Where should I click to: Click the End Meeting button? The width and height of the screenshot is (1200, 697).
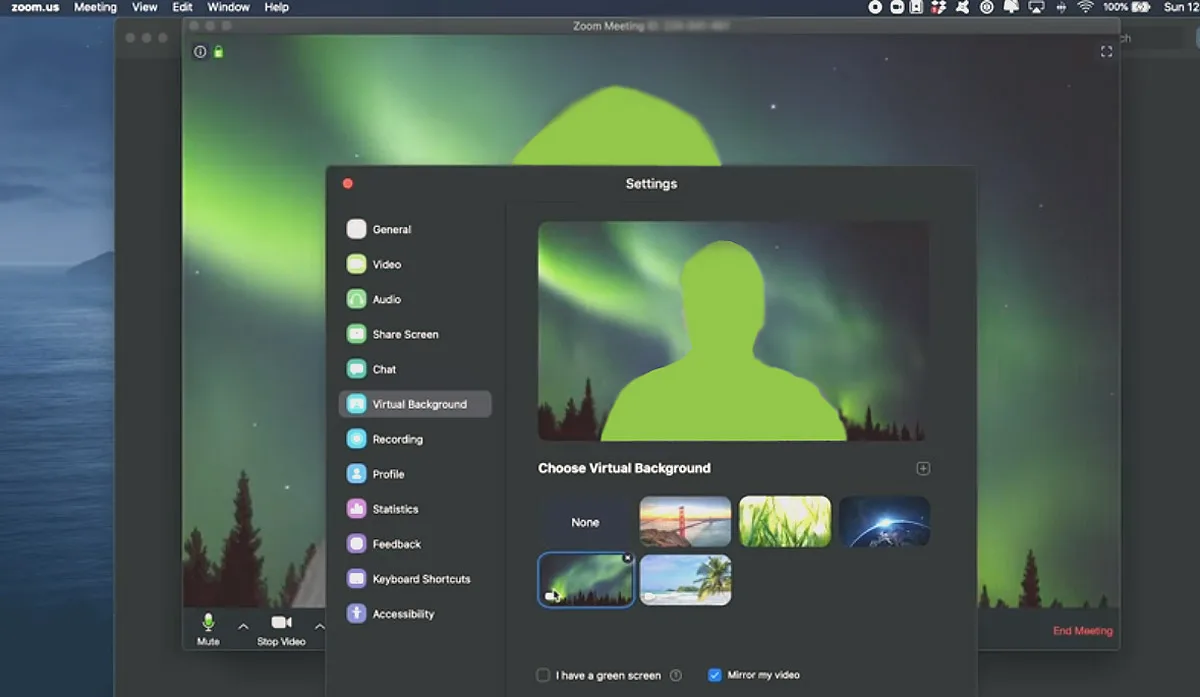click(1082, 631)
